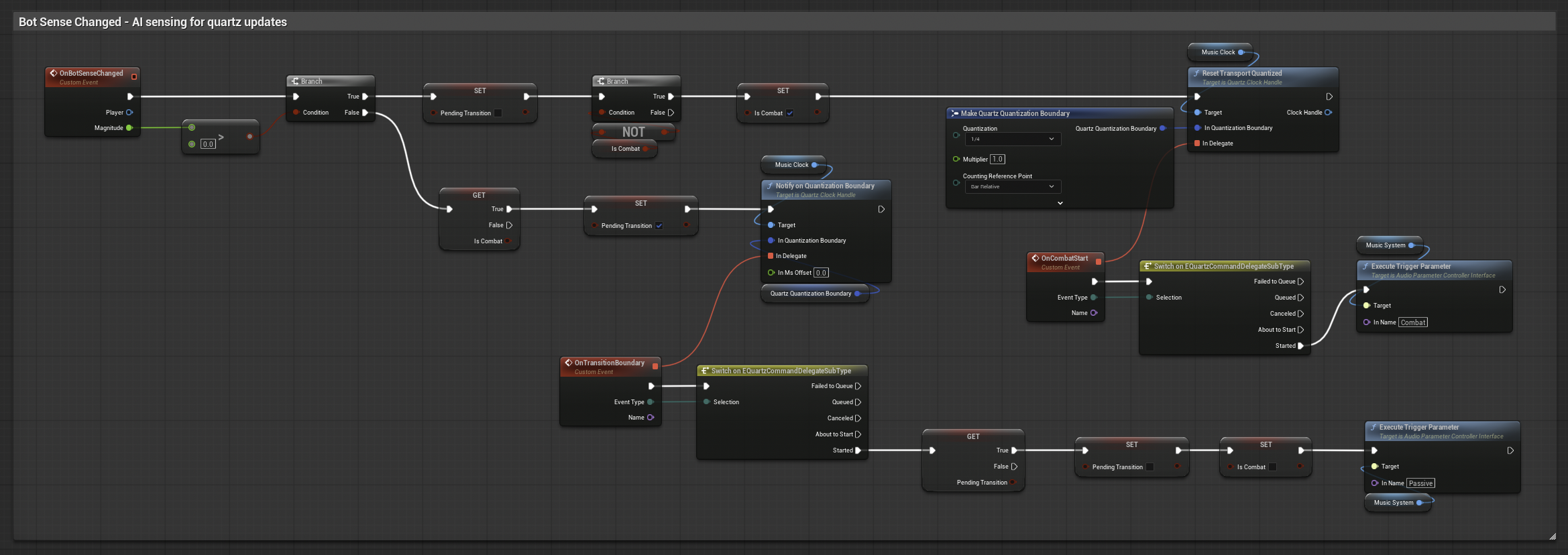Click the Multiplier value field

(x=998, y=160)
